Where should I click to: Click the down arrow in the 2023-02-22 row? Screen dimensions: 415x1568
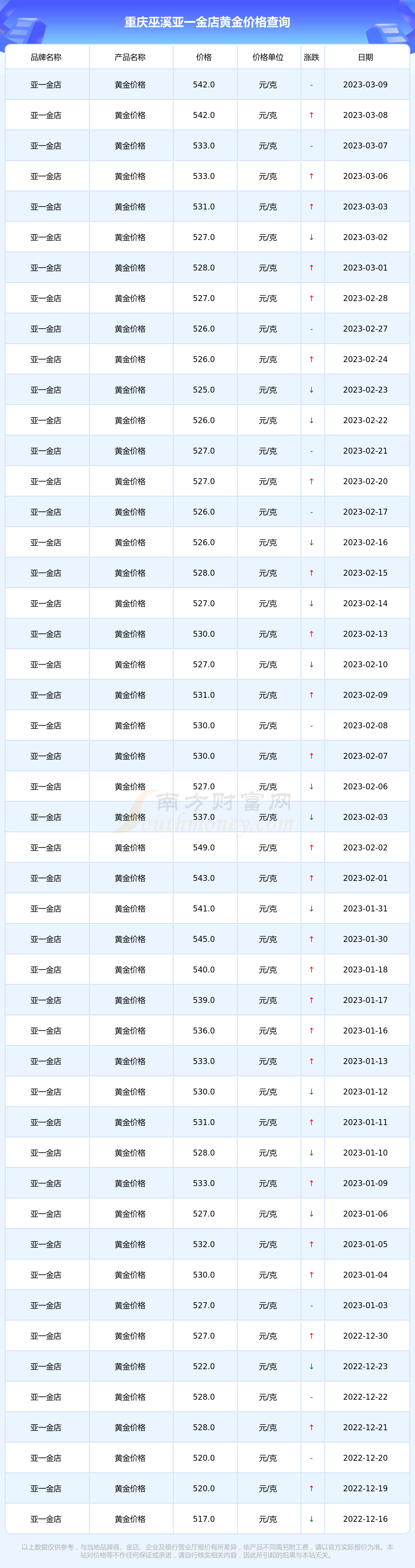click(312, 420)
